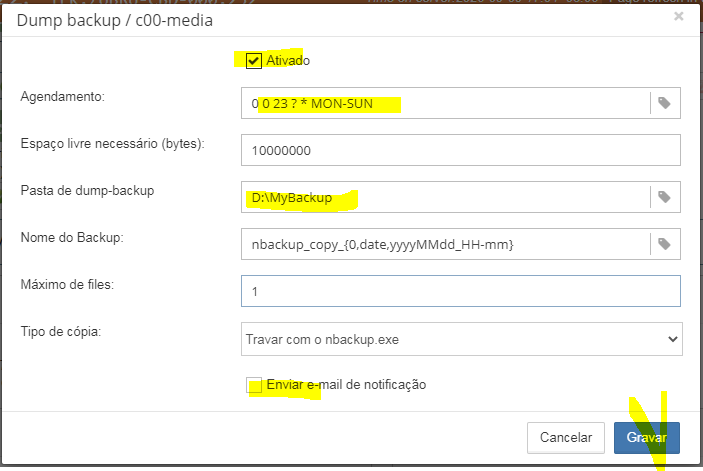Focus the Máximo de files input
The width and height of the screenshot is (703, 471).
click(x=460, y=291)
